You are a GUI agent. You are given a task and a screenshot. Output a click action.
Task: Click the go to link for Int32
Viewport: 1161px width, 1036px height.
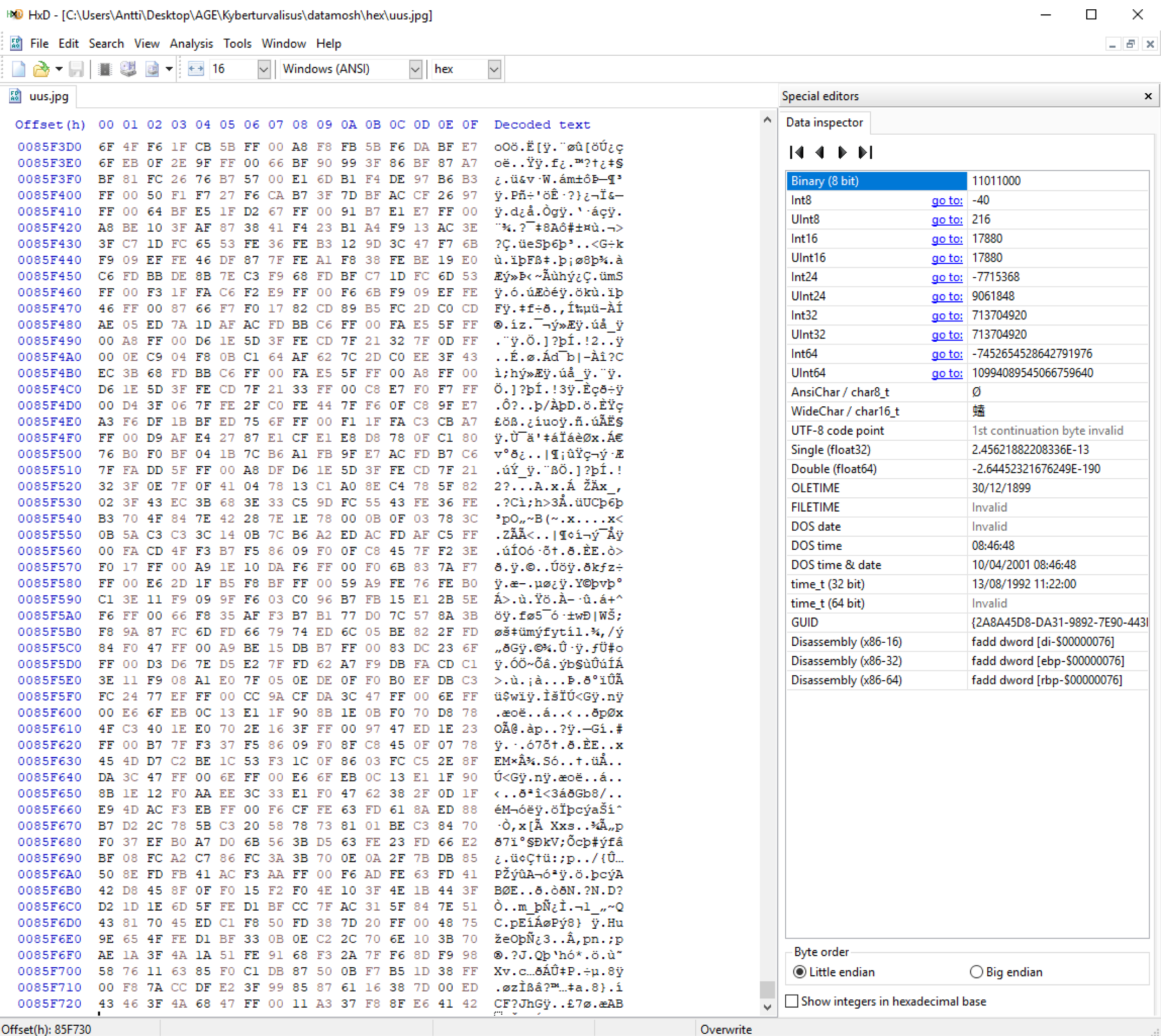[946, 315]
